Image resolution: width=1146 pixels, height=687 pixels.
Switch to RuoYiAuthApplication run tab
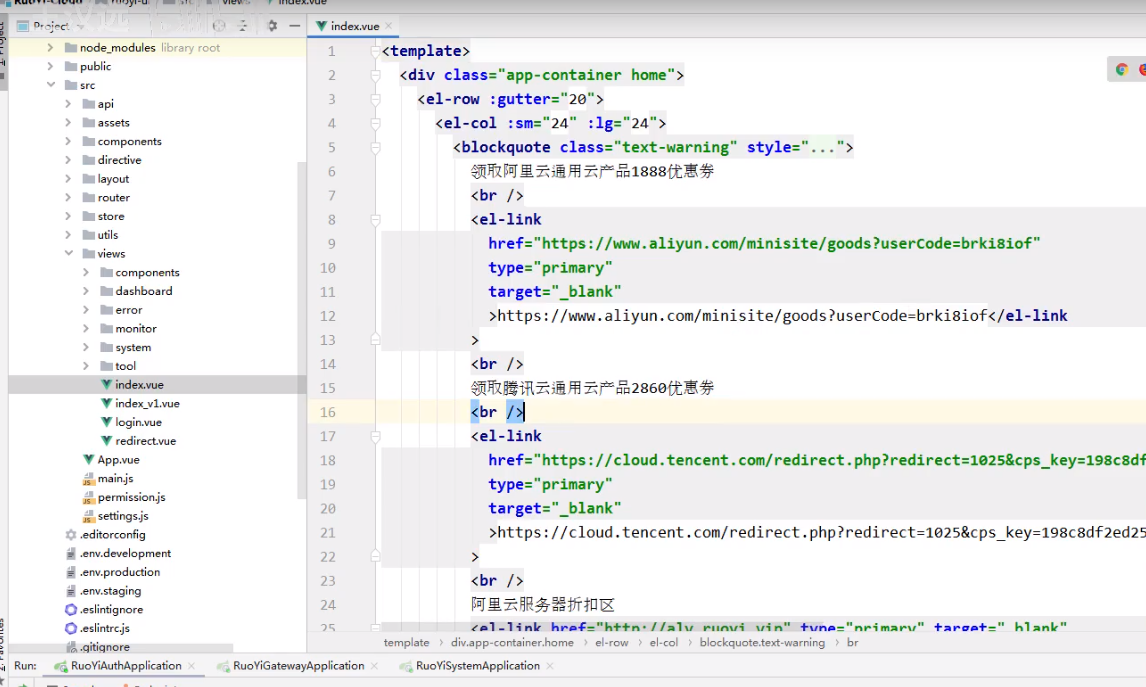[x=126, y=666]
